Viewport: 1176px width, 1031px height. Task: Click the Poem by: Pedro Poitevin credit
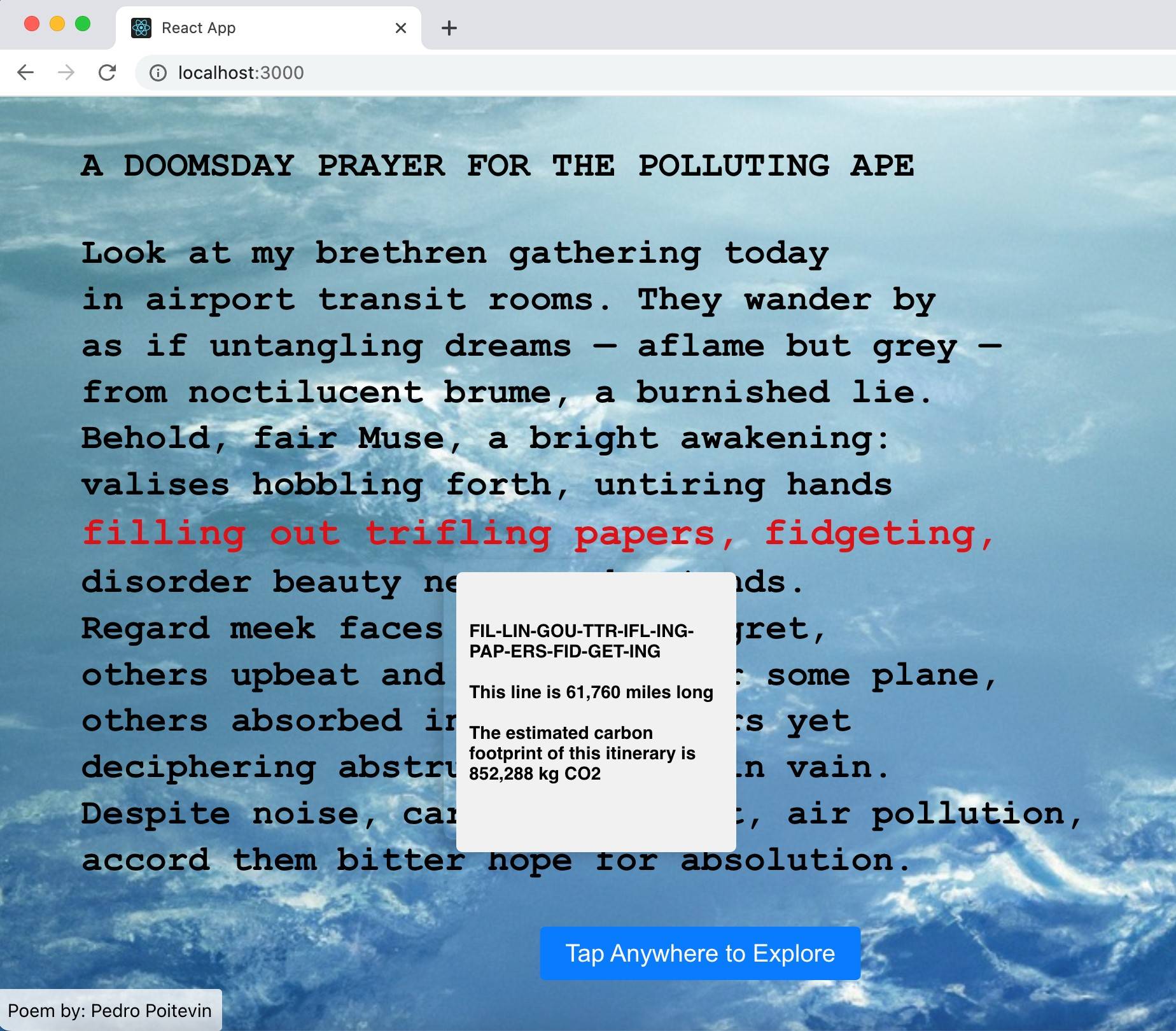pos(110,1011)
